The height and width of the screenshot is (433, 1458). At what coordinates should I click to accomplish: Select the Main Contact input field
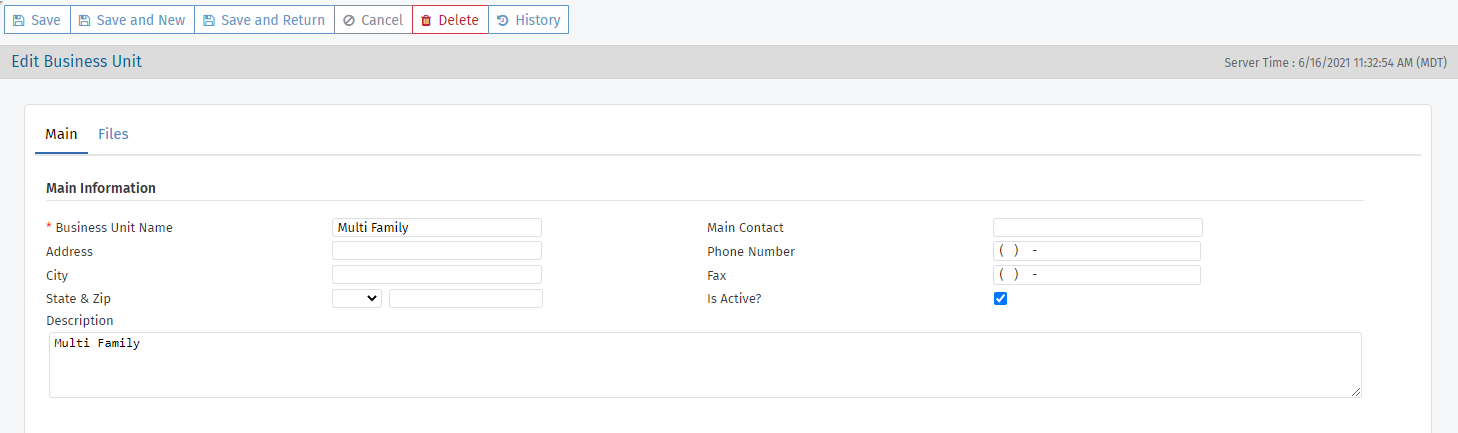(x=1097, y=228)
